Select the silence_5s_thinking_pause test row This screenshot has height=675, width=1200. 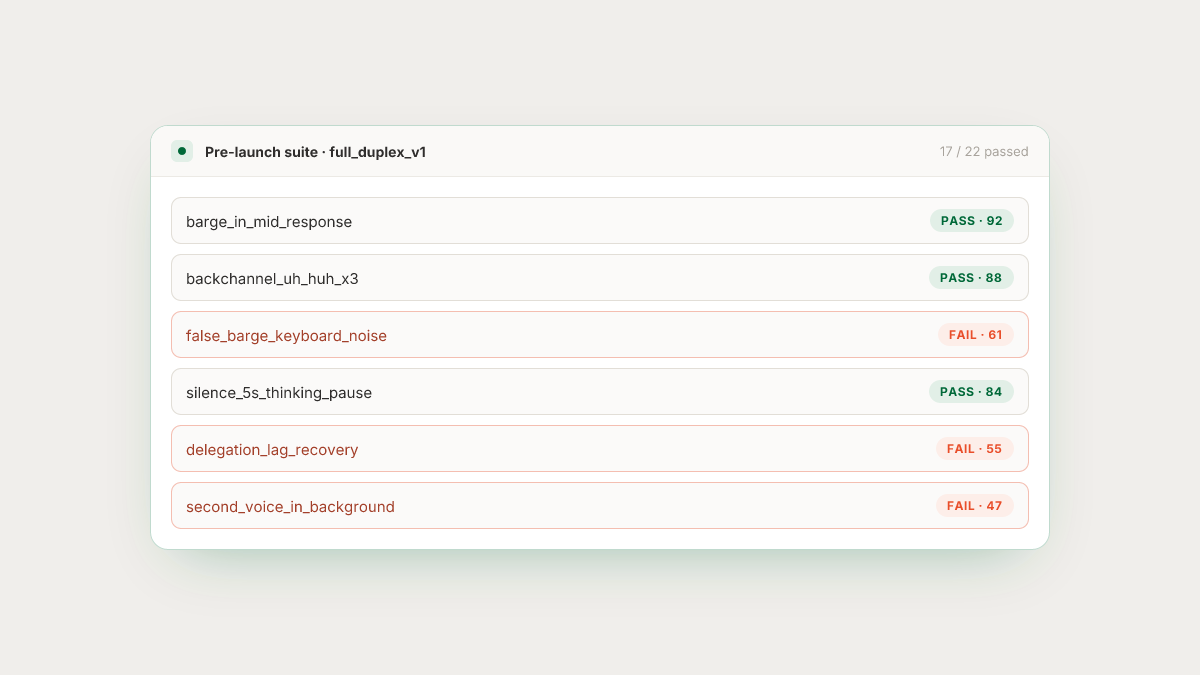(600, 392)
